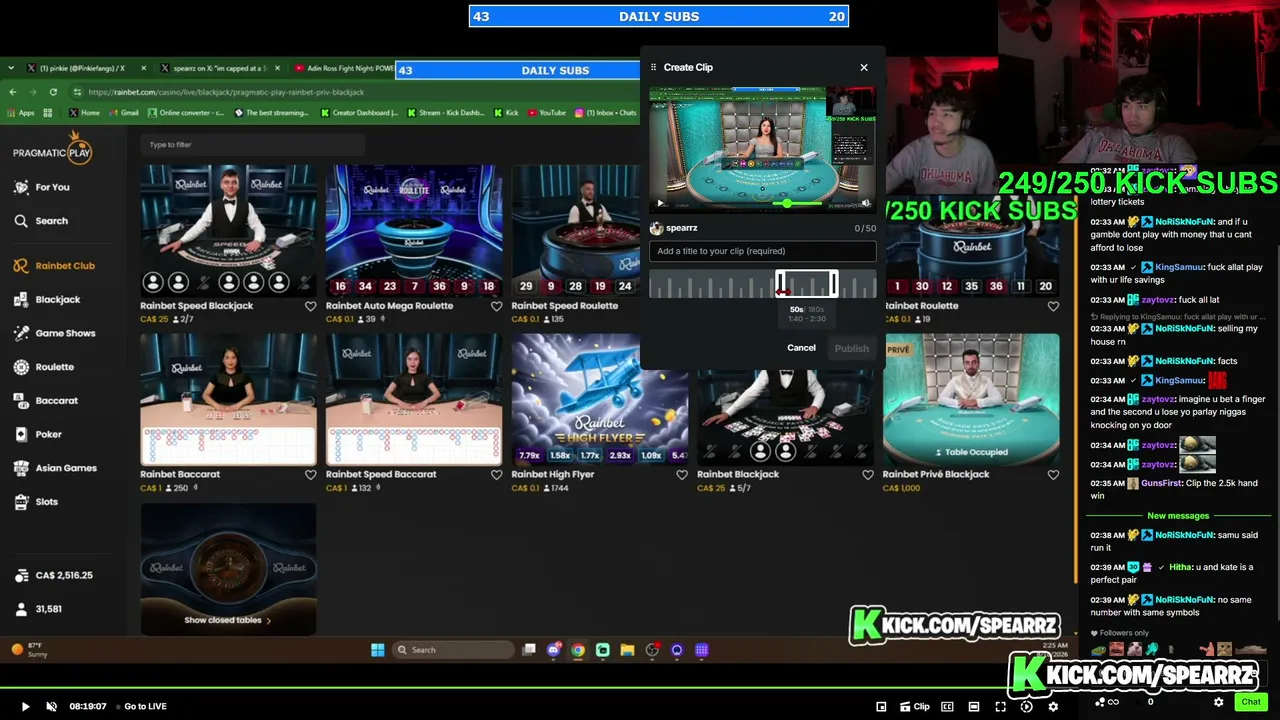The width and height of the screenshot is (1280, 720).
Task: Click the Baccarat sidebar icon
Action: tap(21, 401)
